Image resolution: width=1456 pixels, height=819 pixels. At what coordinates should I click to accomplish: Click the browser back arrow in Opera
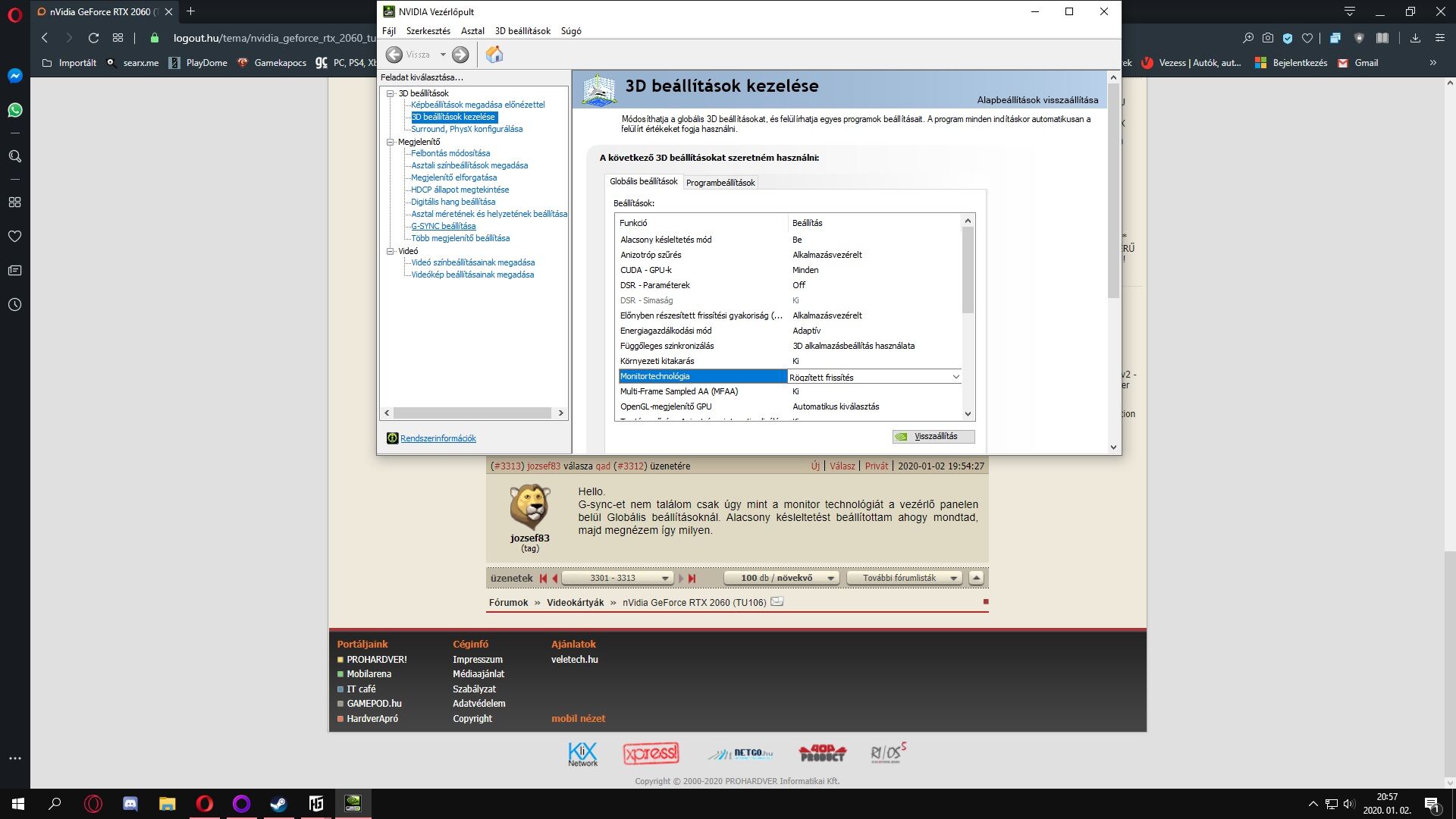45,38
